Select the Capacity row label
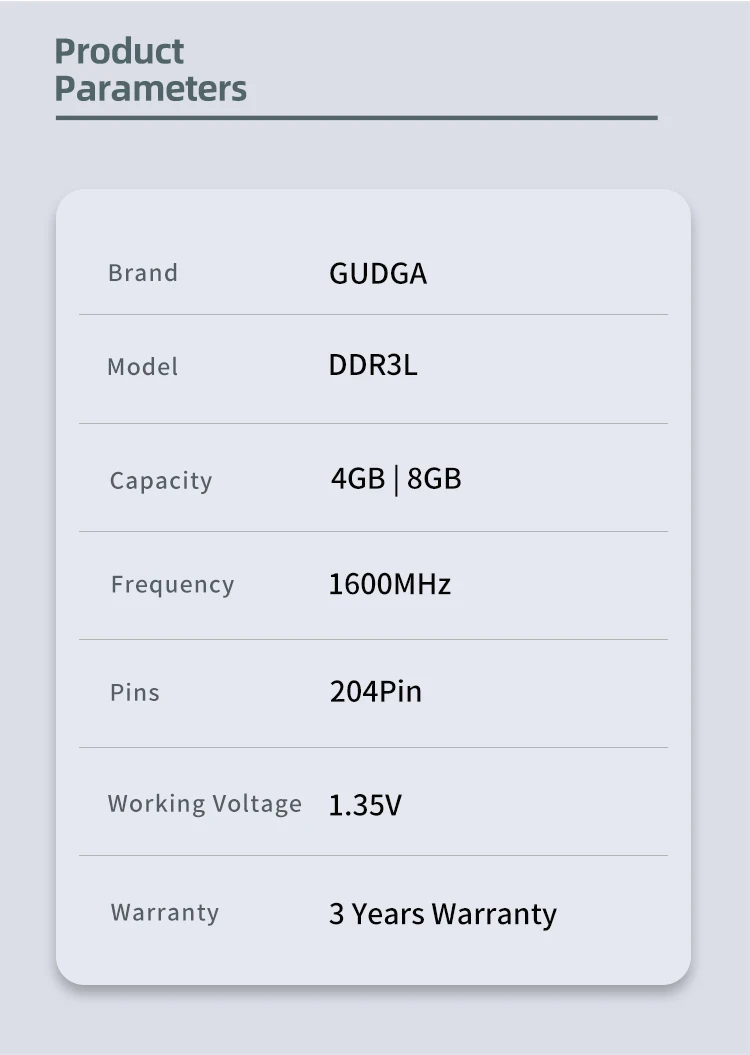750x1055 pixels. pyautogui.click(x=161, y=481)
